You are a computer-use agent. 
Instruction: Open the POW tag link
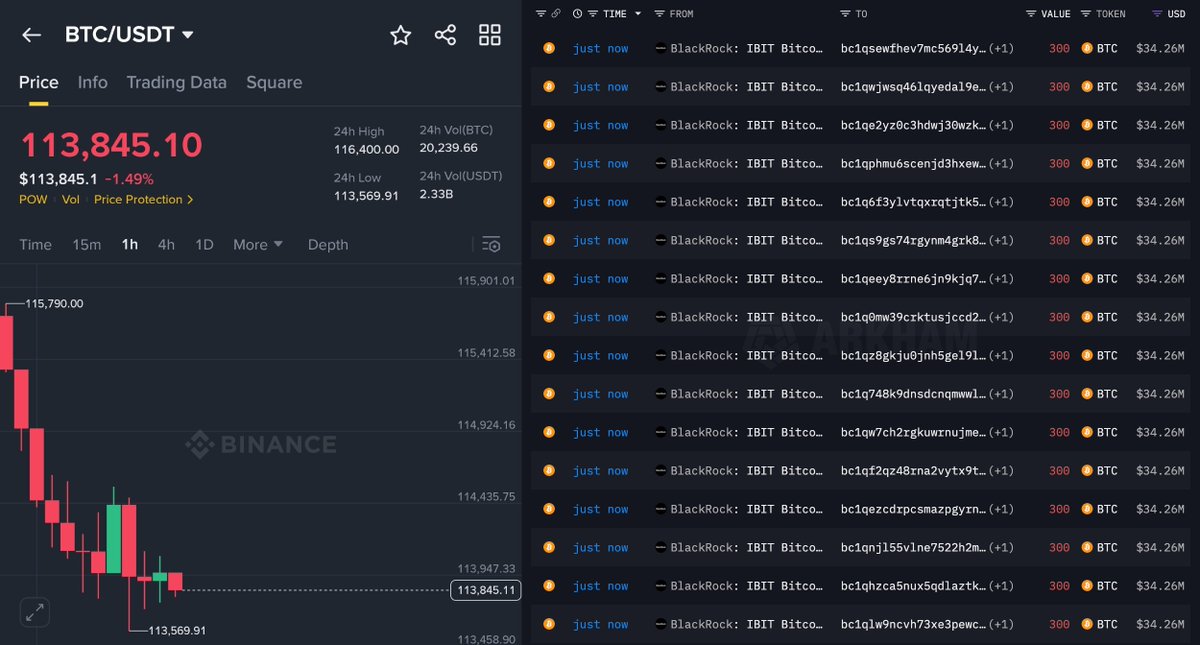pyautogui.click(x=33, y=200)
